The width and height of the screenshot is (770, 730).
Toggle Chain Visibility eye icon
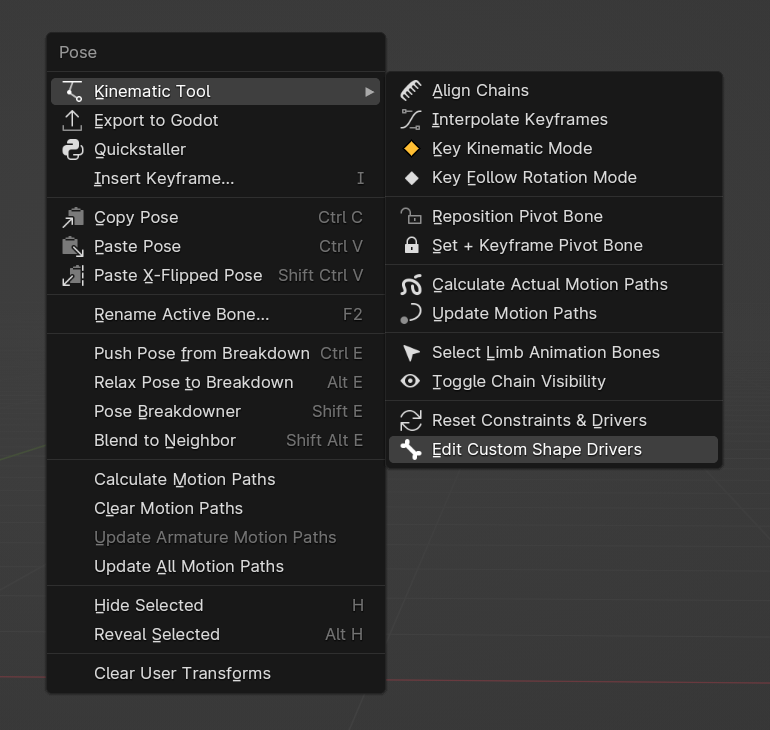410,381
